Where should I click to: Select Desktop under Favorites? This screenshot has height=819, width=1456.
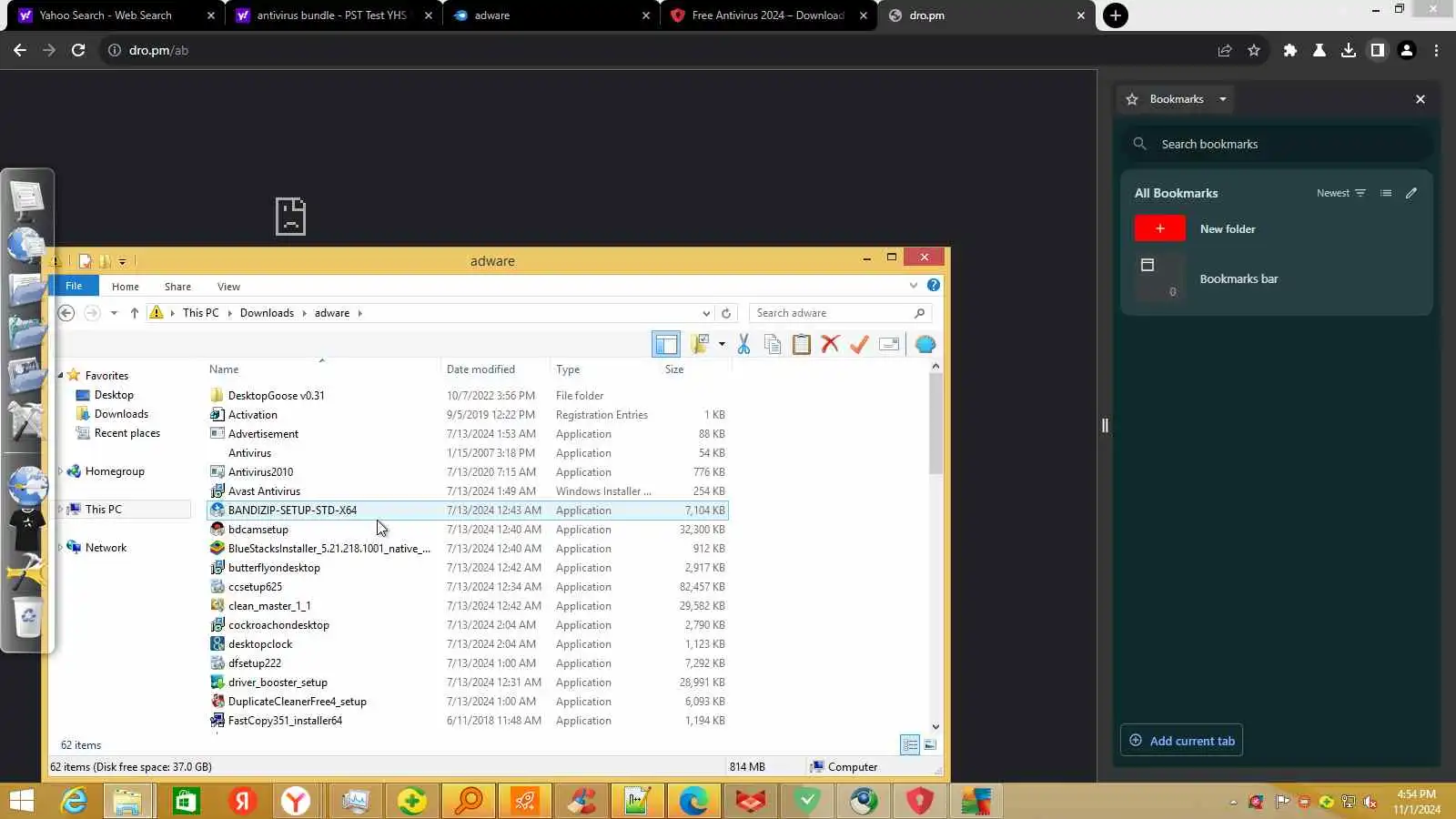click(114, 395)
